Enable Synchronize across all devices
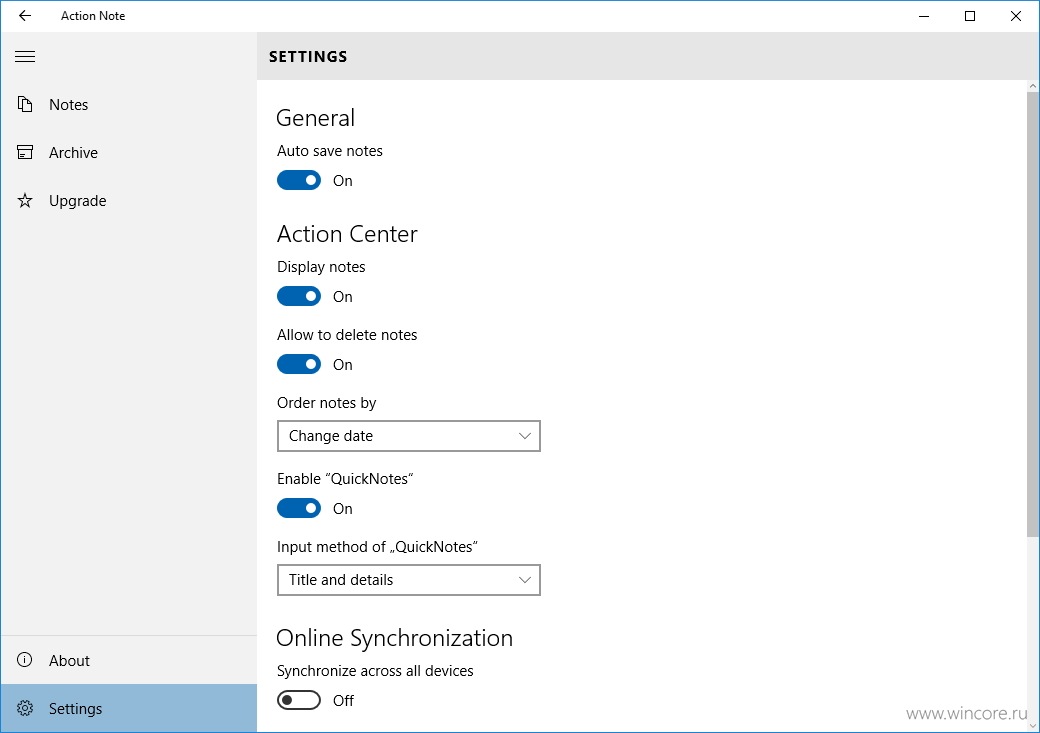Viewport: 1040px width, 733px height. pyautogui.click(x=298, y=700)
